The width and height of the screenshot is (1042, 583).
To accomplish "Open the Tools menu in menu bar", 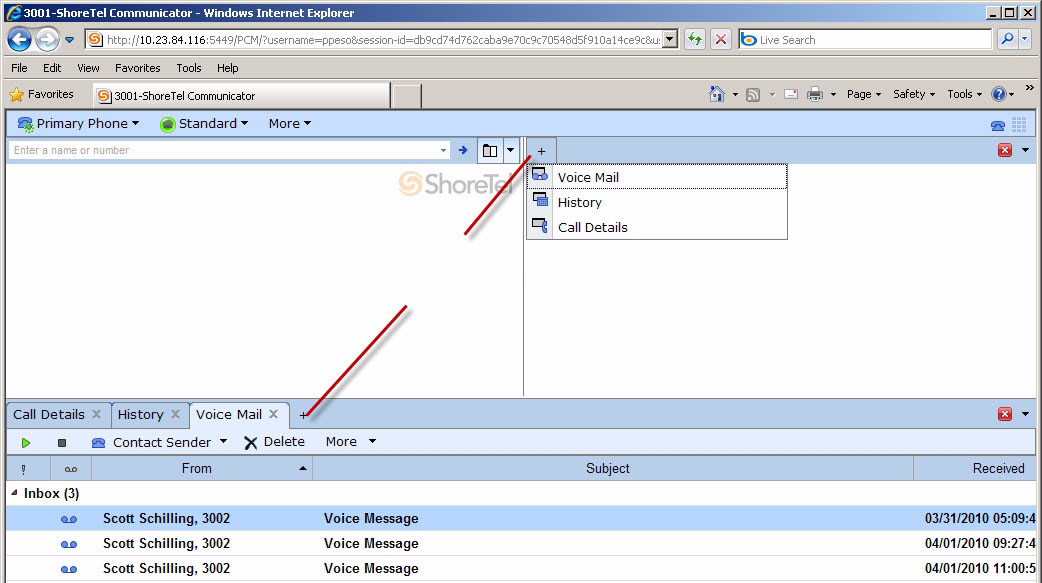I will coord(189,68).
